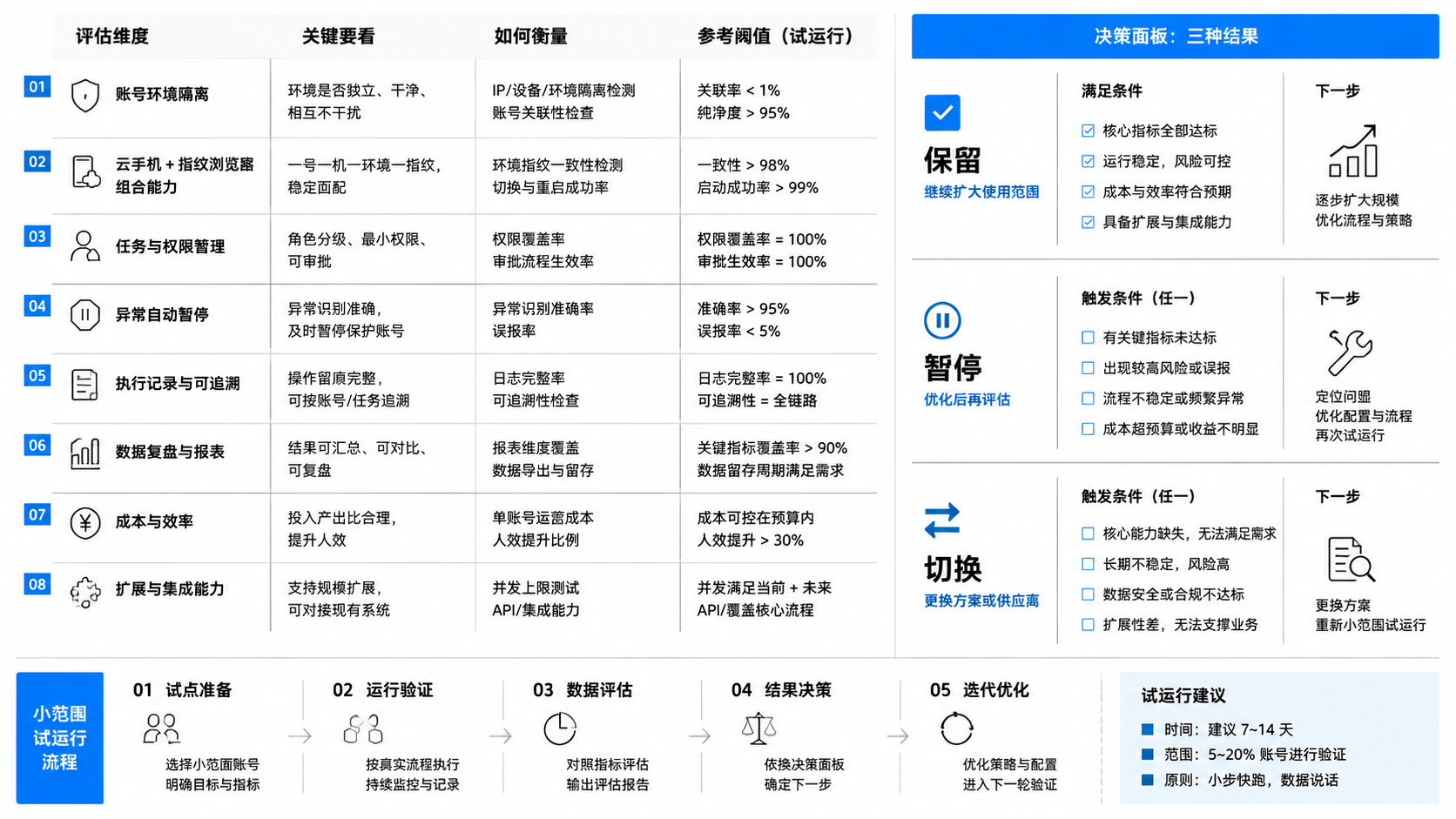This screenshot has height=819, width=1456.
Task: Click the shield icon for 账号环境隔离
Action: click(x=84, y=95)
